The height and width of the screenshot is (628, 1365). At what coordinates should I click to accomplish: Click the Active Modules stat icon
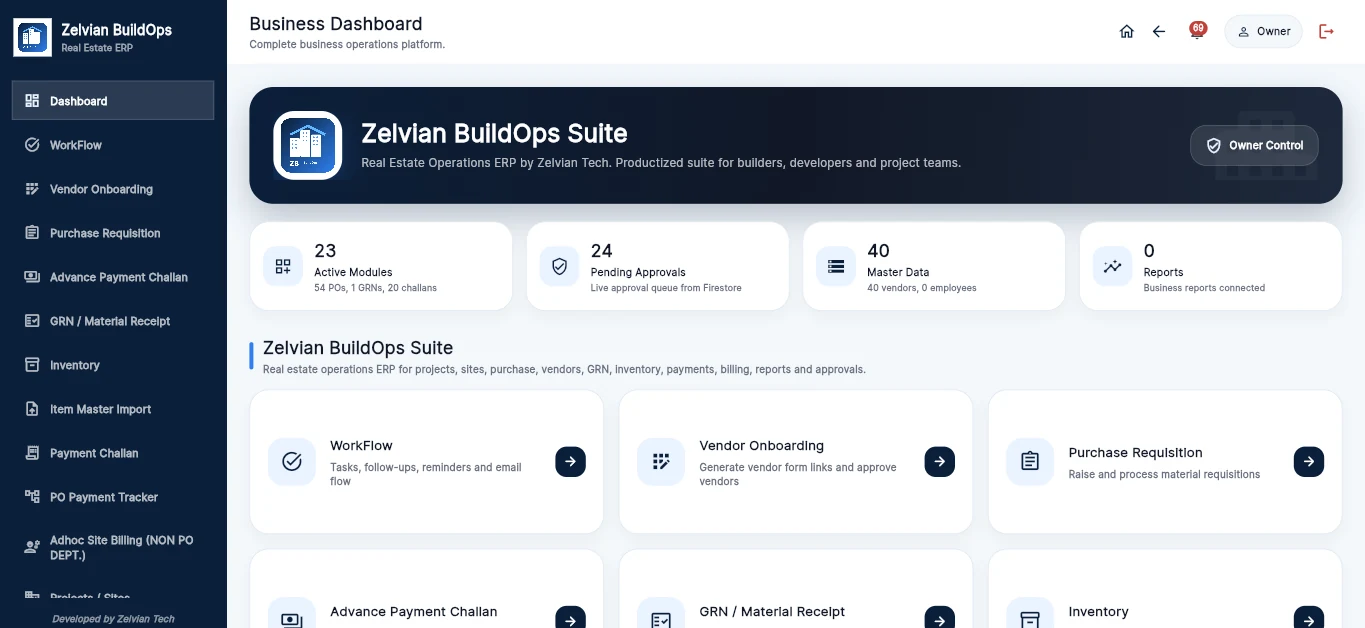(283, 266)
